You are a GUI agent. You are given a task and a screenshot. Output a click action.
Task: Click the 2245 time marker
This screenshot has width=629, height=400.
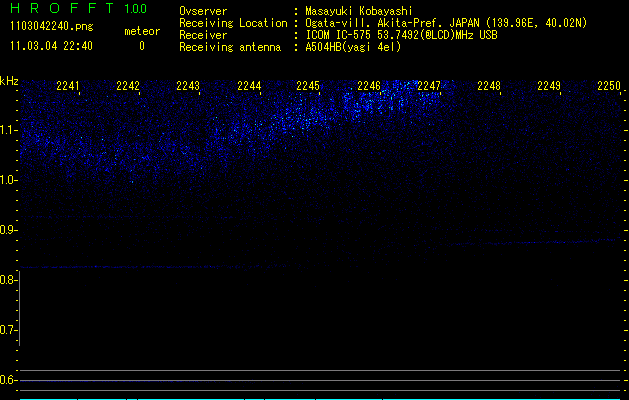point(308,85)
